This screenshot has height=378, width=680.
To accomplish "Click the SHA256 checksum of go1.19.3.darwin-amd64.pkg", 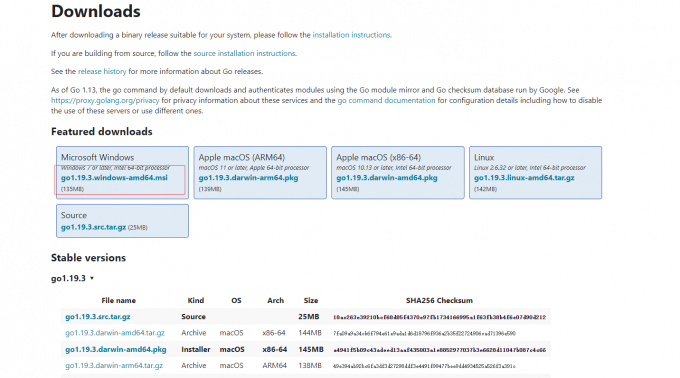I will click(439, 350).
